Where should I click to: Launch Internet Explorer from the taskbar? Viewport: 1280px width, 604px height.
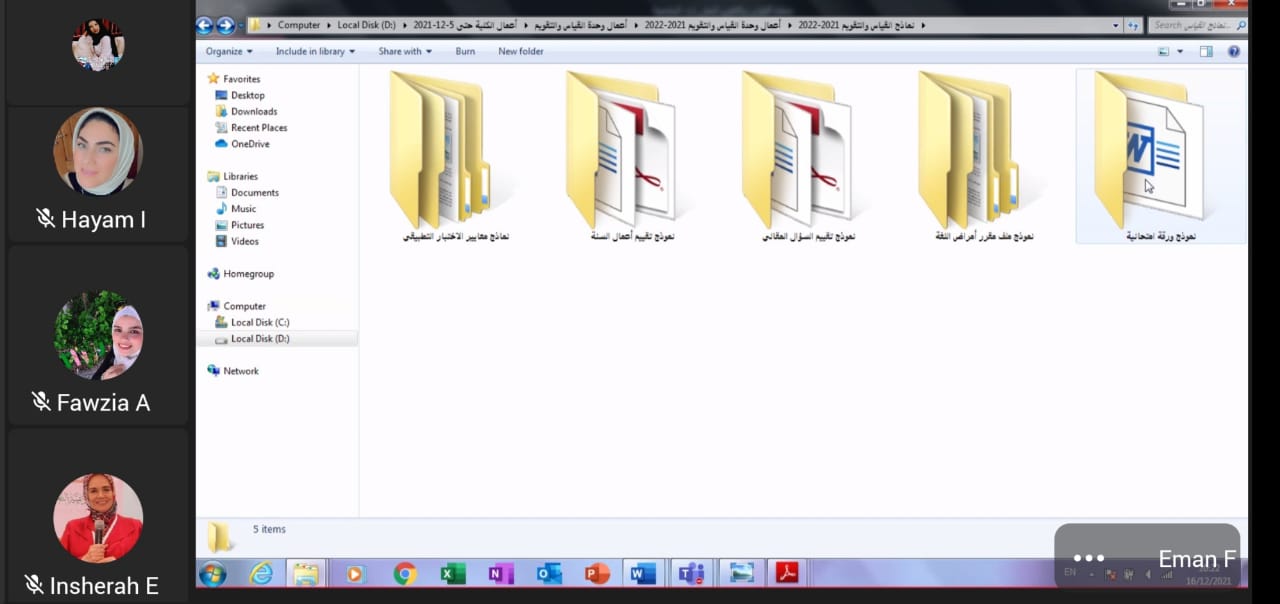261,573
